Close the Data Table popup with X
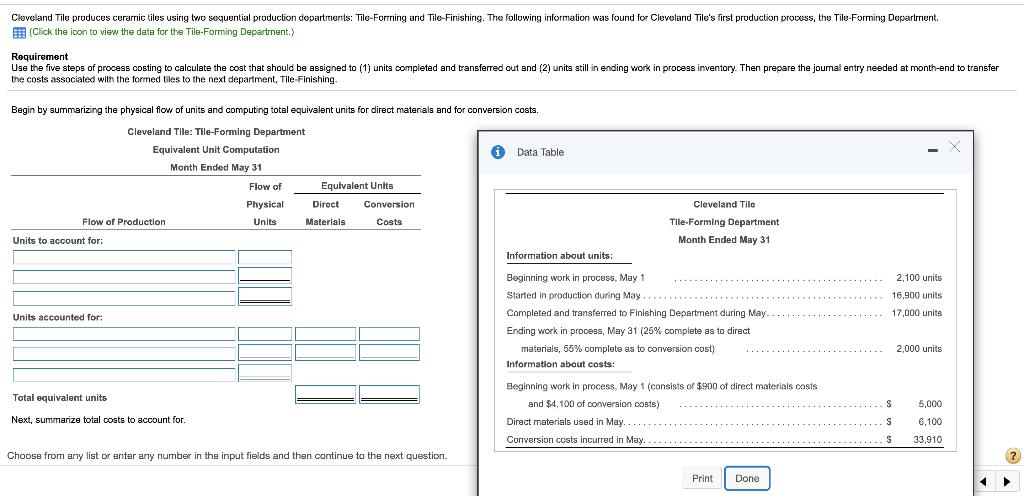 pyautogui.click(x=954, y=147)
